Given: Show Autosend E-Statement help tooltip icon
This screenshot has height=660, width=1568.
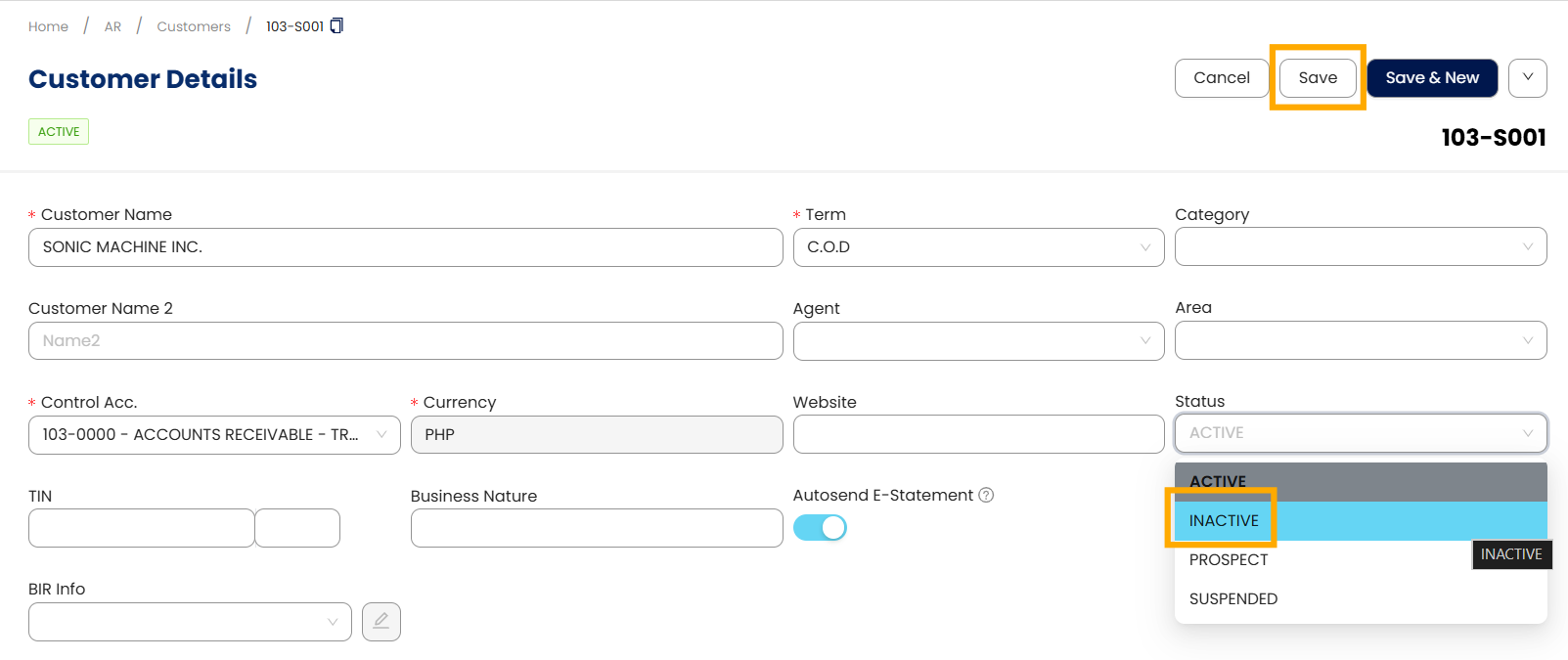Looking at the screenshot, I should (x=986, y=495).
